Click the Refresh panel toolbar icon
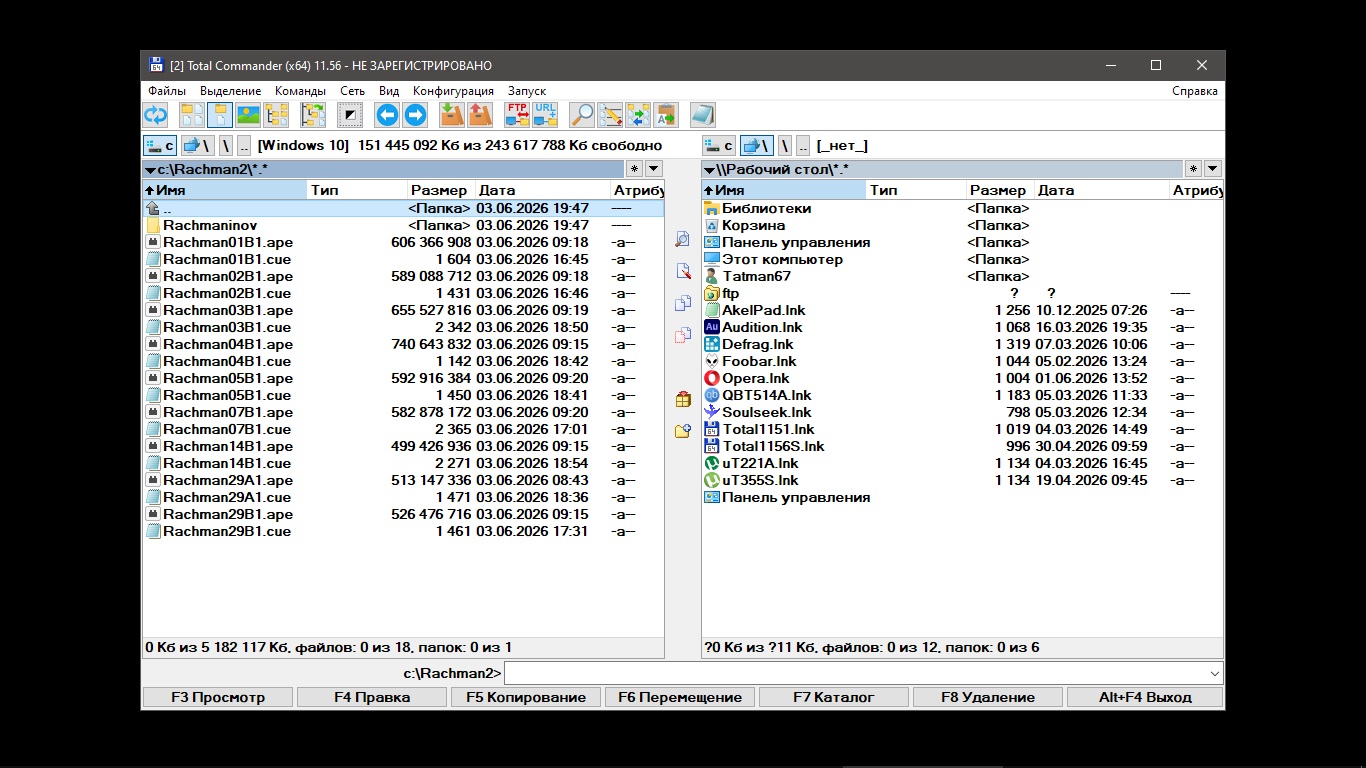The width and height of the screenshot is (1366, 768). point(156,115)
